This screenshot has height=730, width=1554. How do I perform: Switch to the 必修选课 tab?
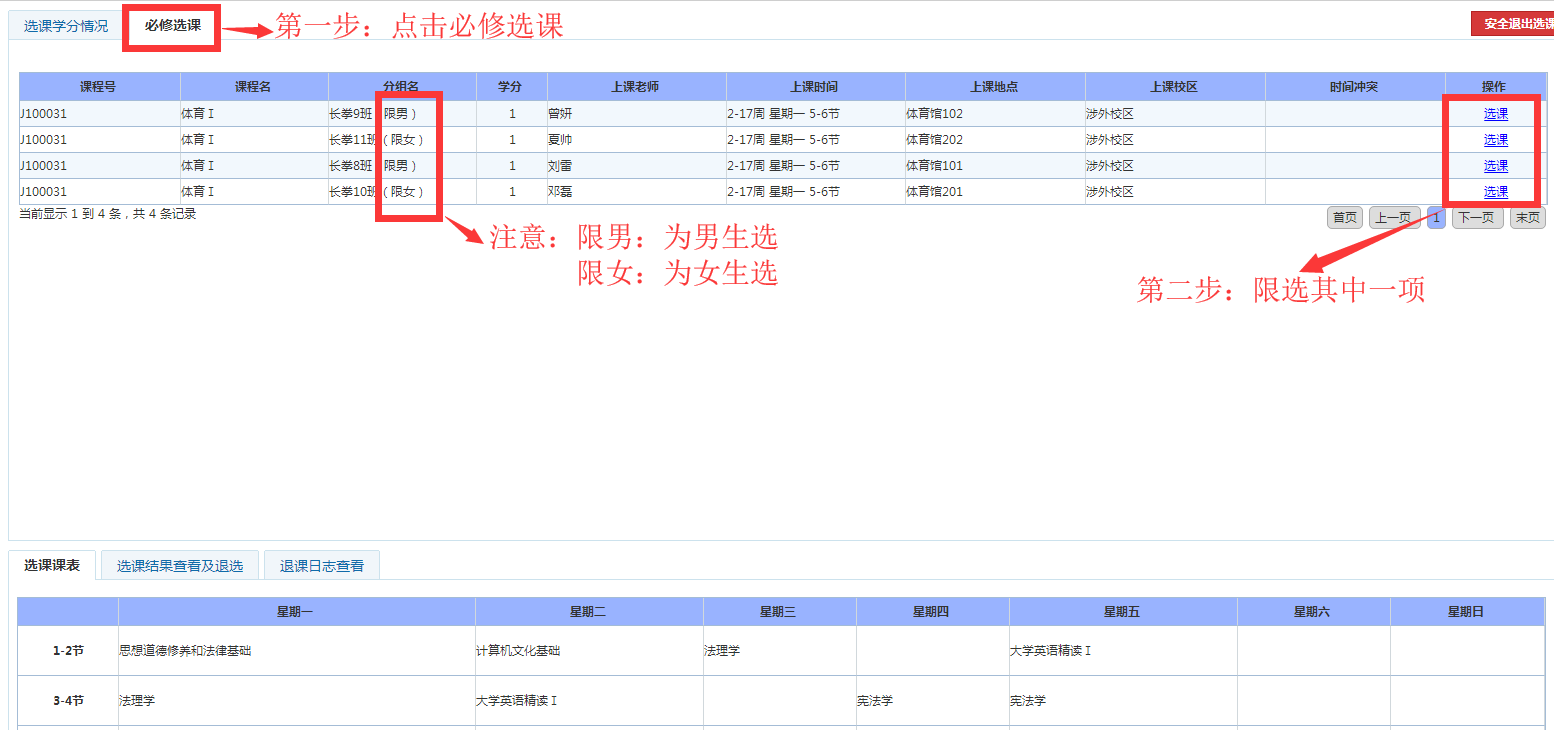pyautogui.click(x=170, y=27)
